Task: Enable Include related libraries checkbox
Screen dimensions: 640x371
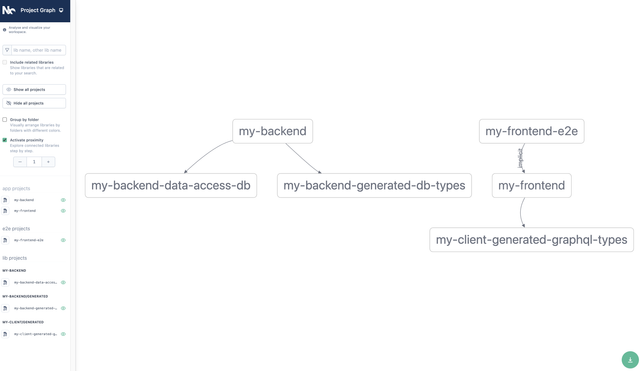Action: point(5,62)
